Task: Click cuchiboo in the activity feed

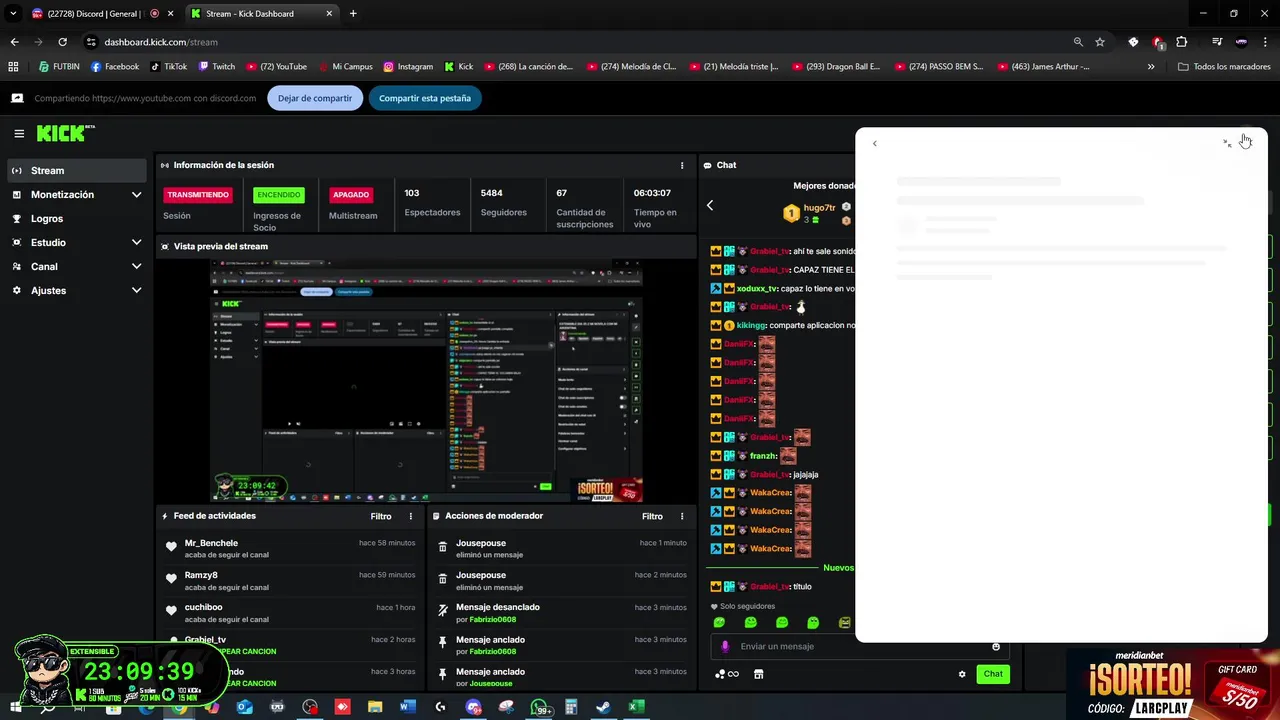Action: (x=204, y=607)
